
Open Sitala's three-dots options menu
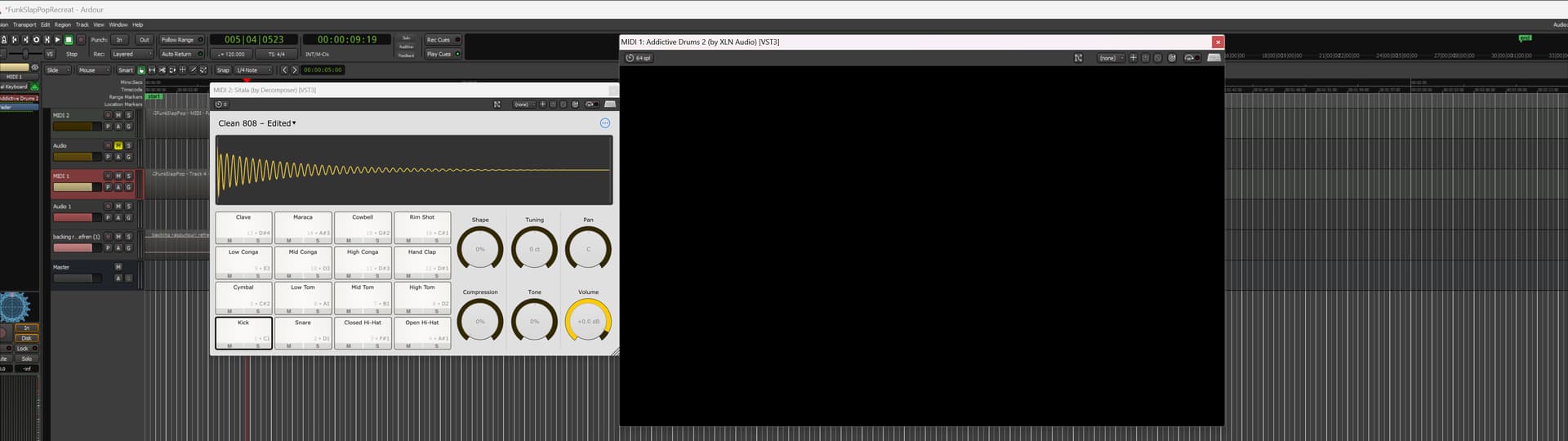(604, 123)
